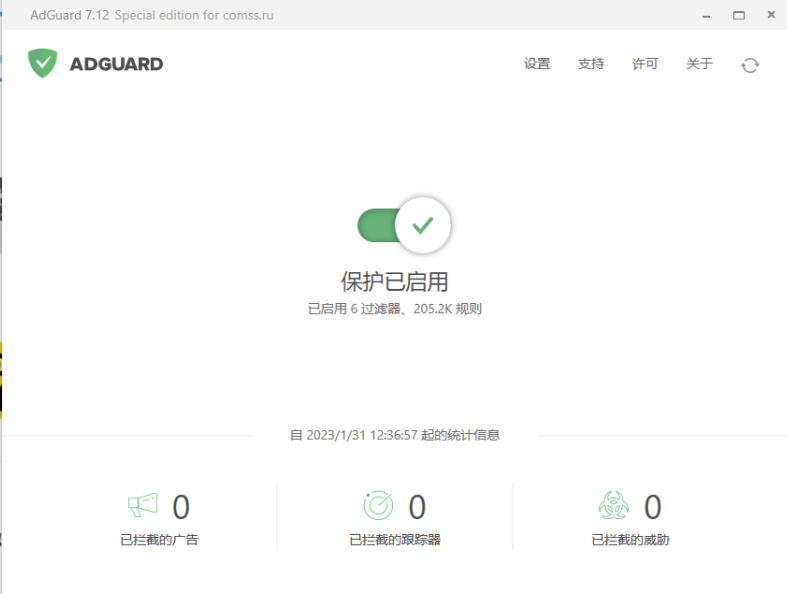The height and width of the screenshot is (594, 787).
Task: Click the 保护已启用 status heading
Action: (x=395, y=282)
